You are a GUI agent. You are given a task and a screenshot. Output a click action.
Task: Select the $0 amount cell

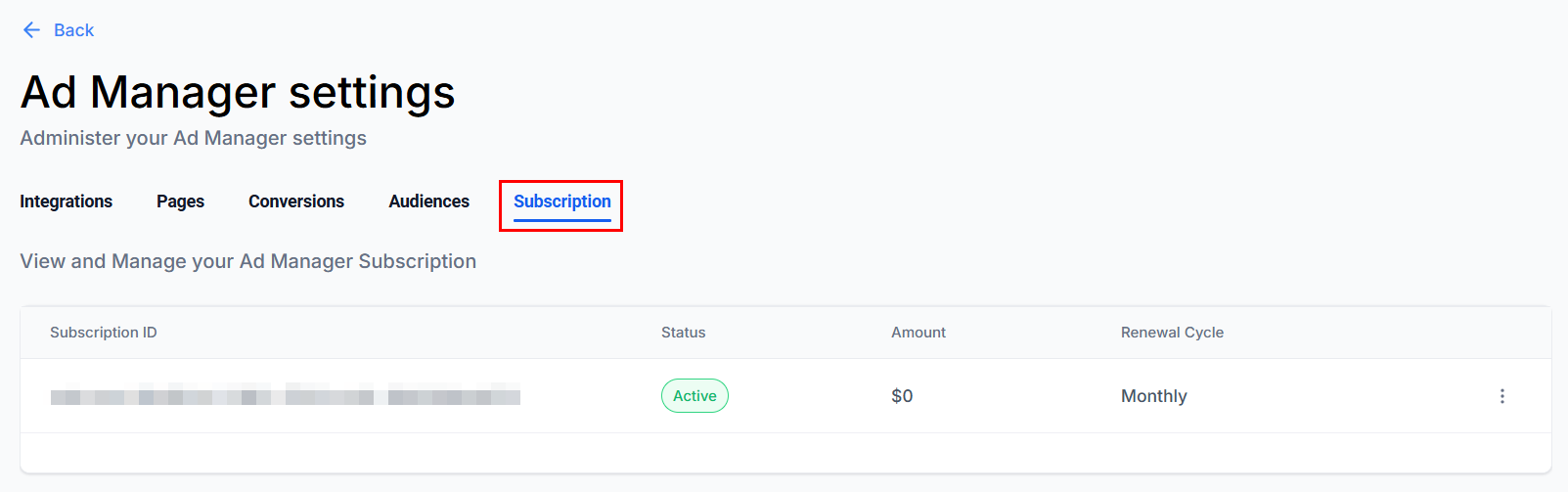[902, 396]
